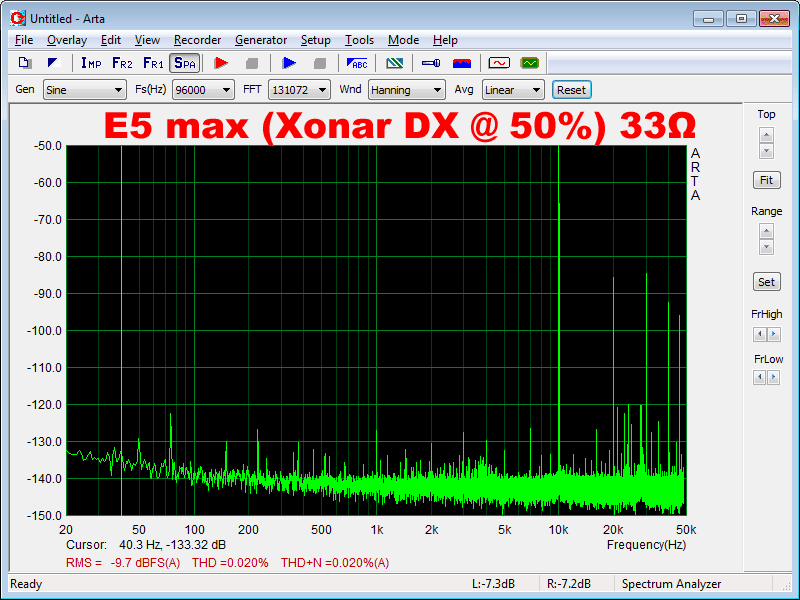
Task: Click the RMS = -9.7 dBFS(A) readout
Action: 123,563
